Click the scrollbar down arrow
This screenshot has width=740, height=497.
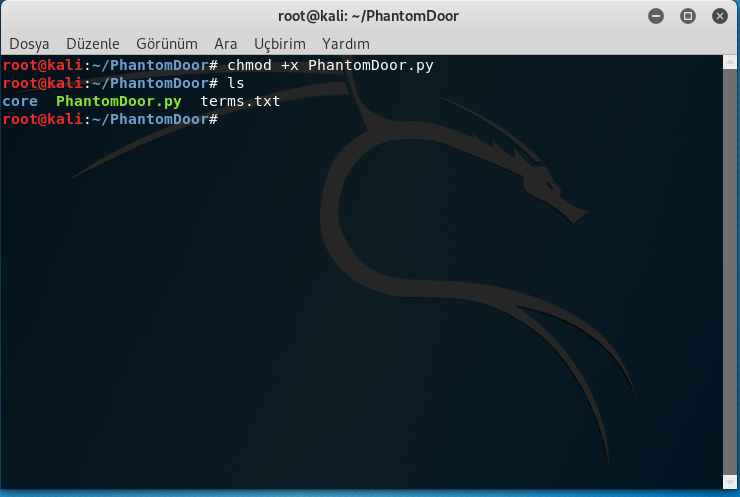(730, 482)
